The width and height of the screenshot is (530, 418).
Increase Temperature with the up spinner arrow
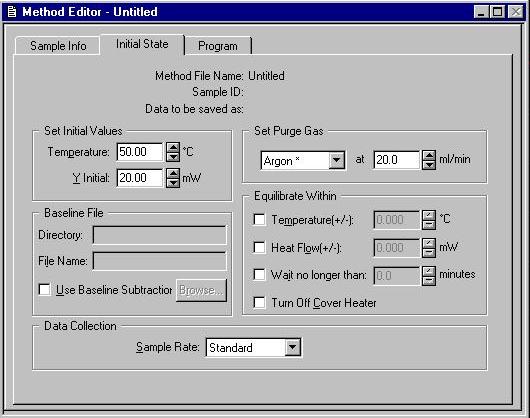pos(173,147)
